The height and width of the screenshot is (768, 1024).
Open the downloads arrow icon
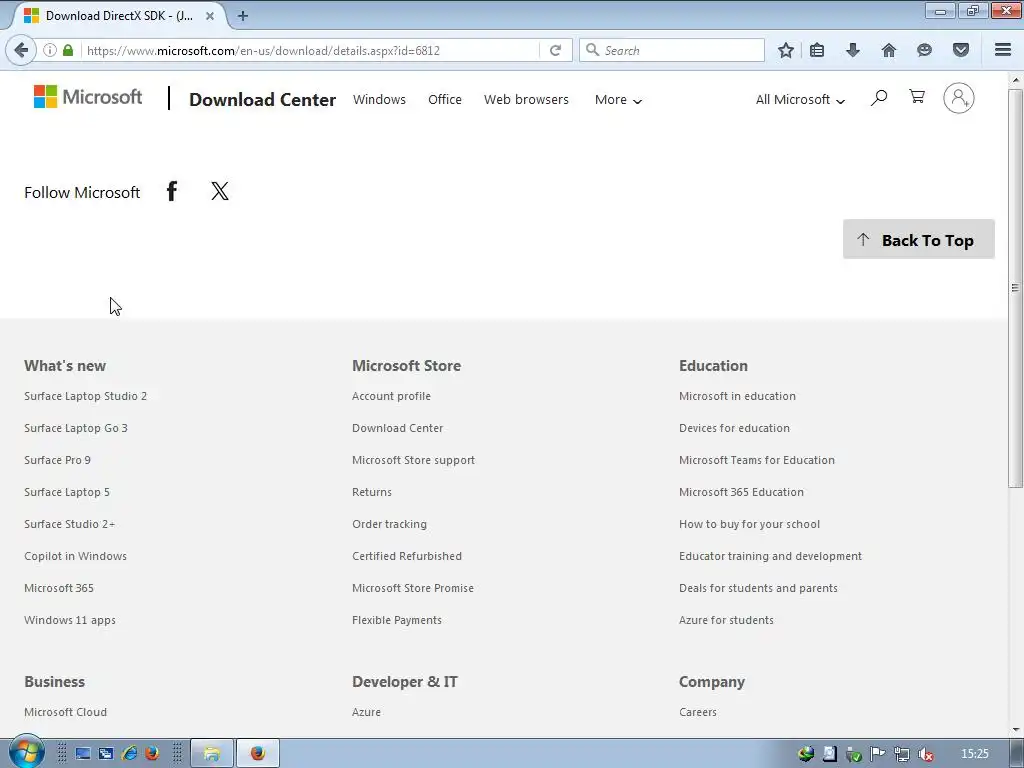pyautogui.click(x=853, y=50)
